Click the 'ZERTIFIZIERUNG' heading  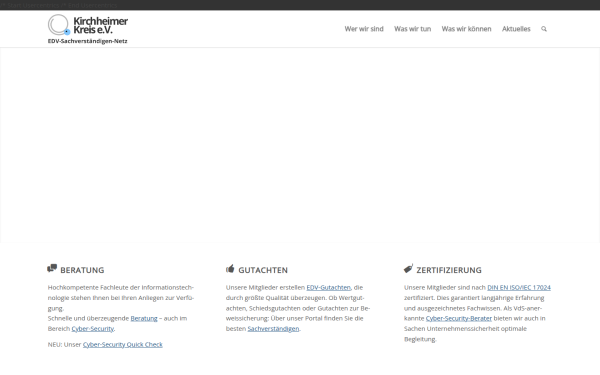click(x=449, y=270)
